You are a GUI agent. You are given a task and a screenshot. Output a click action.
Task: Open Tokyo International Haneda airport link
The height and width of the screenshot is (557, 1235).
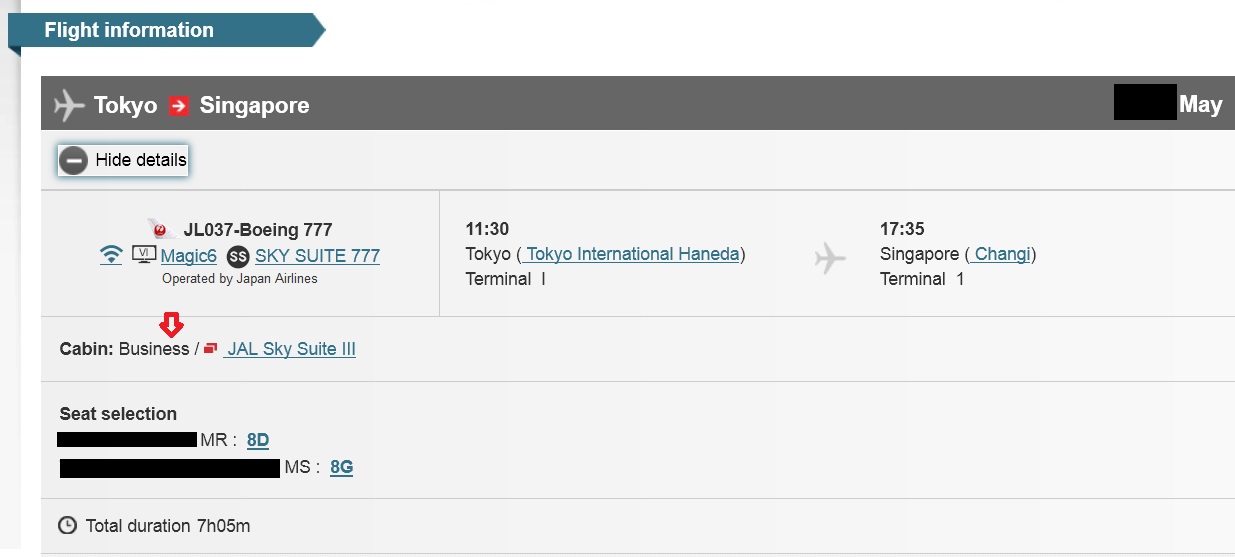(x=632, y=254)
